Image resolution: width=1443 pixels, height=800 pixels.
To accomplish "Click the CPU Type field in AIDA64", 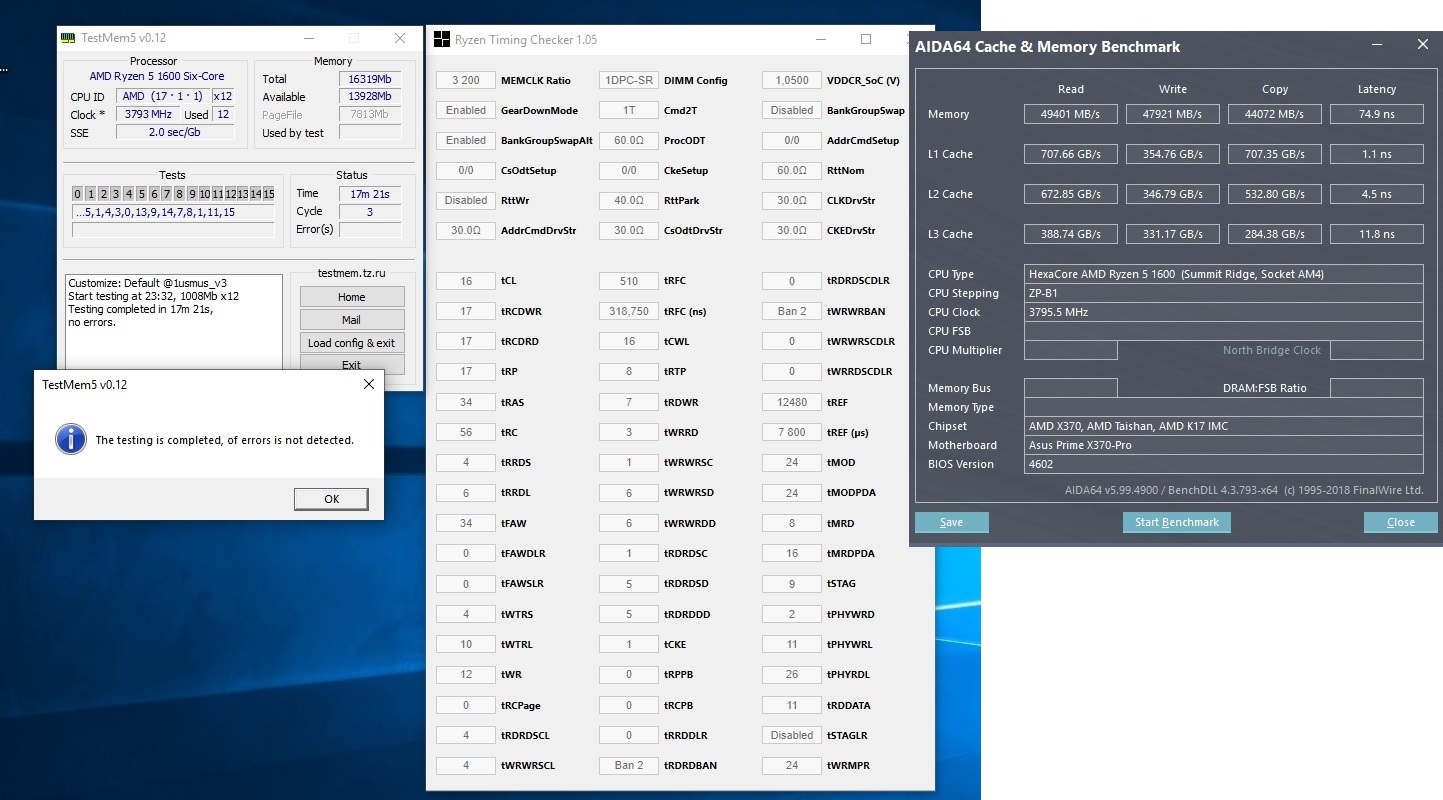I will click(1224, 274).
